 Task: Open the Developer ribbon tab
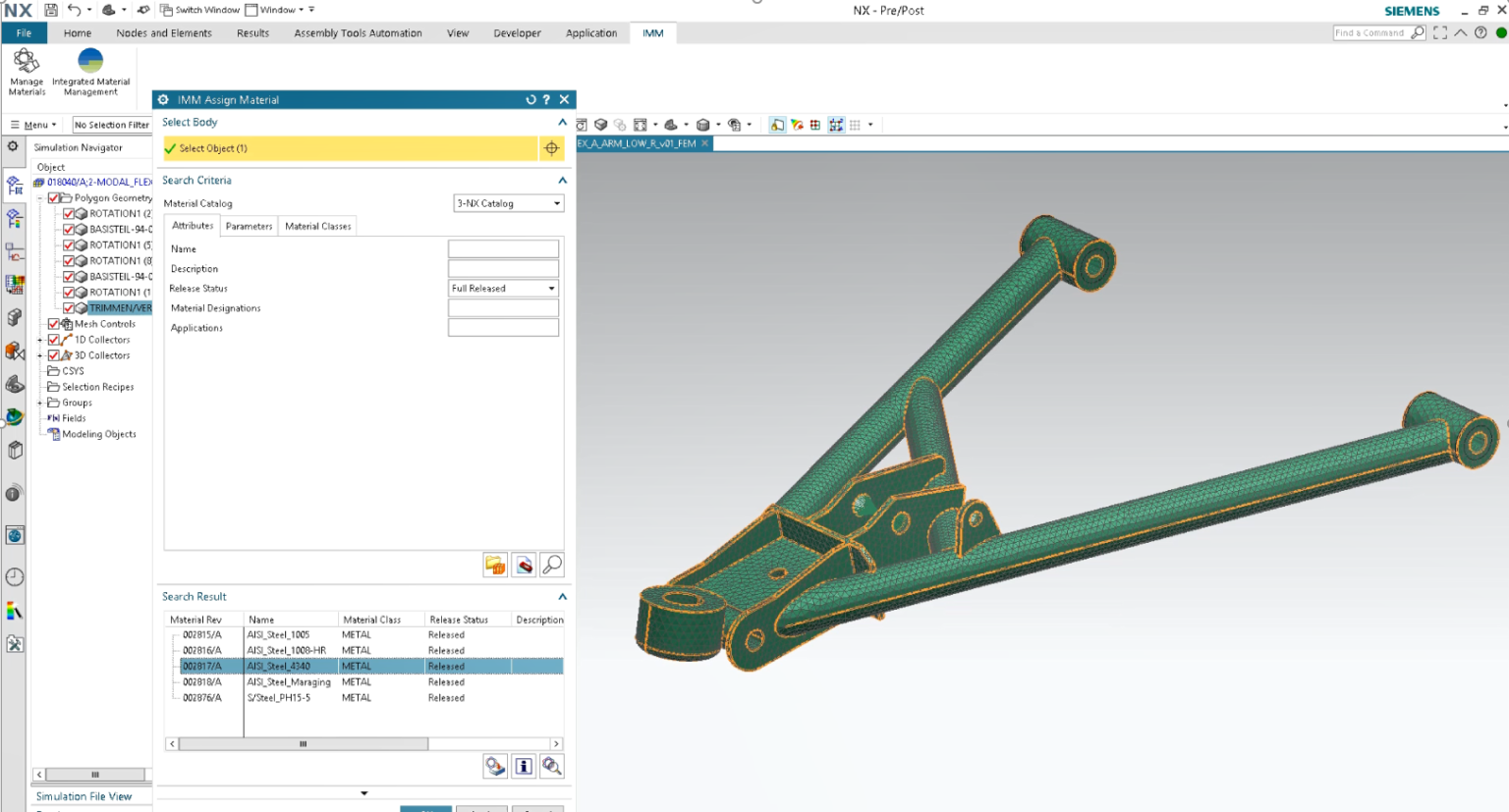(x=517, y=32)
